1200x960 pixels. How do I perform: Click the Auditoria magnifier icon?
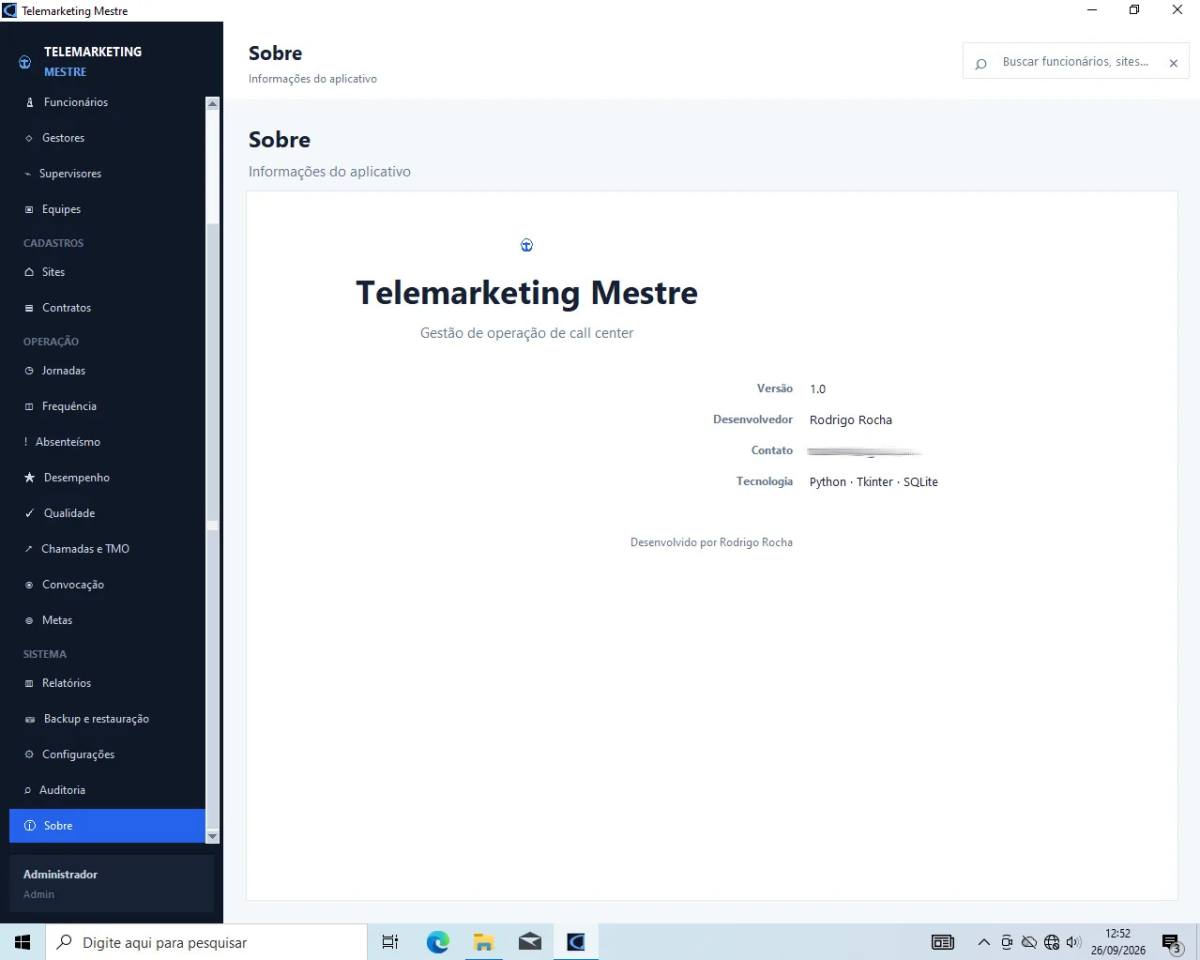coord(28,791)
